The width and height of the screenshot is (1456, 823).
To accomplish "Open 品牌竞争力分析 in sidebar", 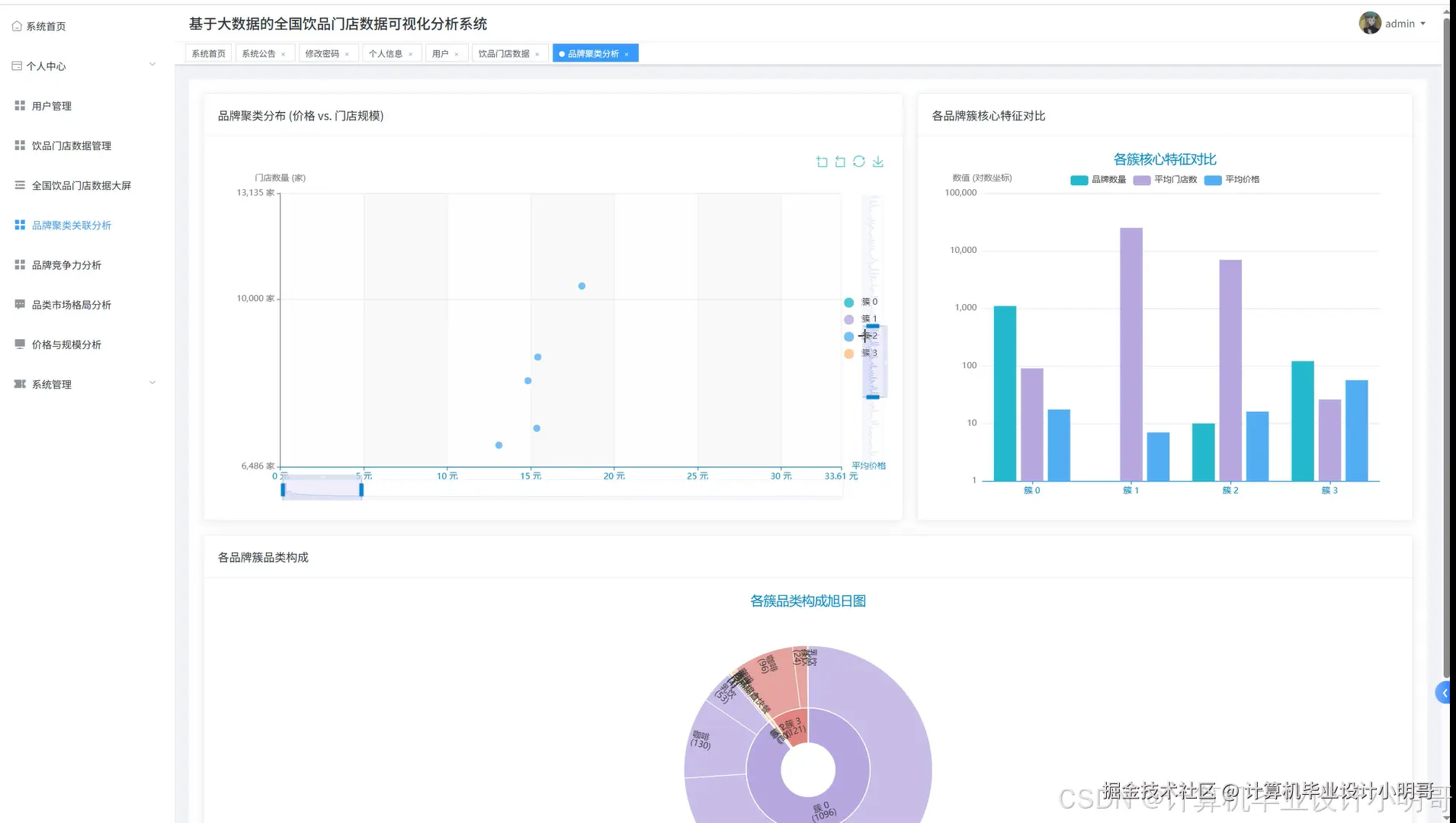I will pyautogui.click(x=66, y=265).
